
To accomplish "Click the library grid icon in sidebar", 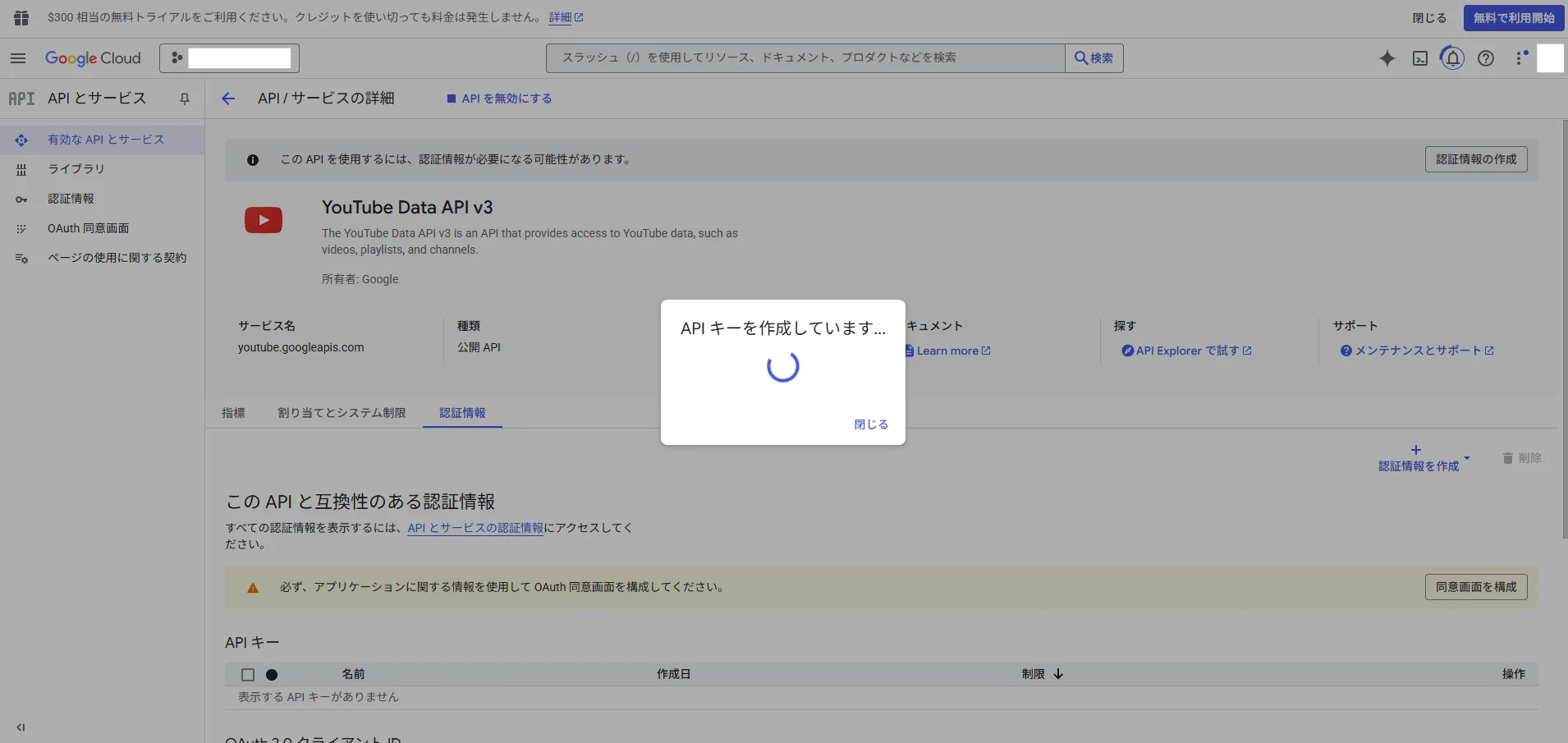I will pos(21,170).
